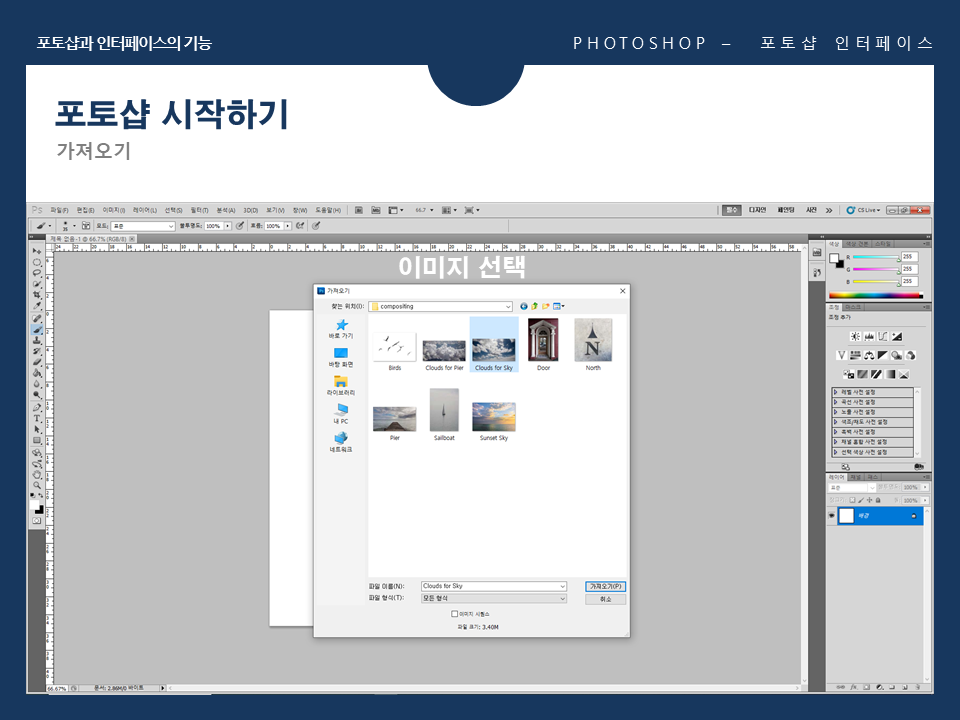Select the Rectangle shape tool
The width and height of the screenshot is (960, 720).
pos(37,441)
